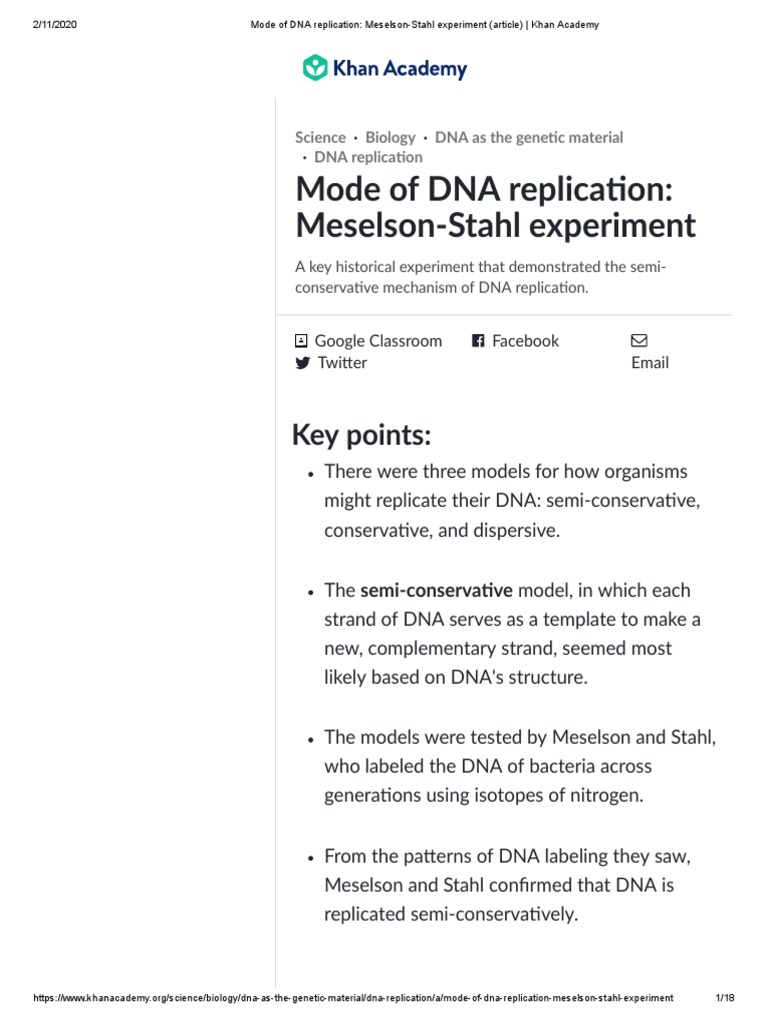Click the Email text label
Viewport: 768px width, 1024px height.
point(650,363)
